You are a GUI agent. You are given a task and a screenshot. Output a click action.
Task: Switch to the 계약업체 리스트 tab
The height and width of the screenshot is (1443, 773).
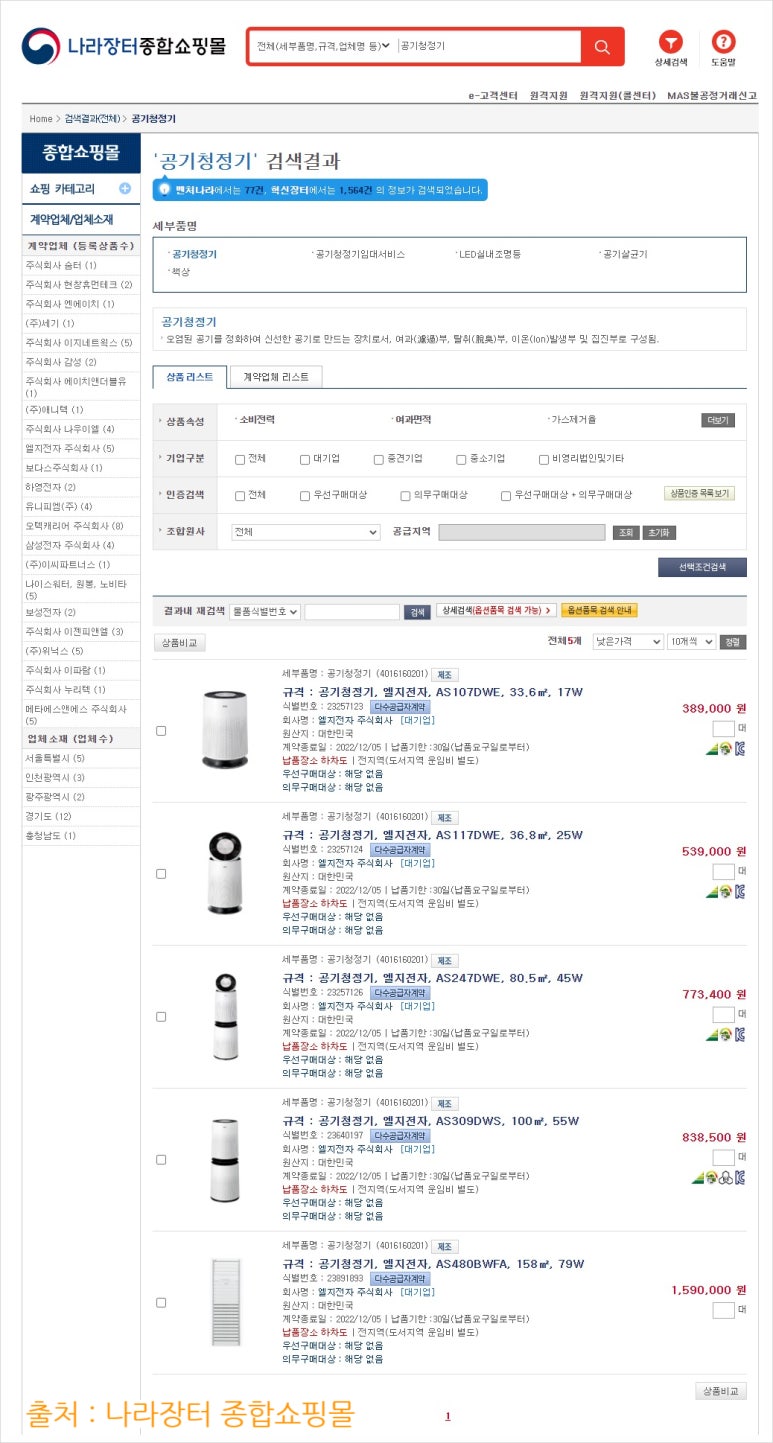276,377
